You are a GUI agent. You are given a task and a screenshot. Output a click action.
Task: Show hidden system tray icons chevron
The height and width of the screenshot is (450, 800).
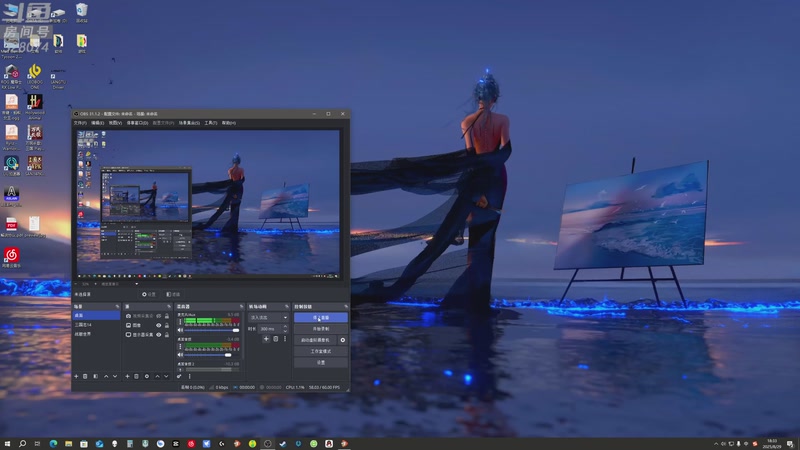(716, 444)
